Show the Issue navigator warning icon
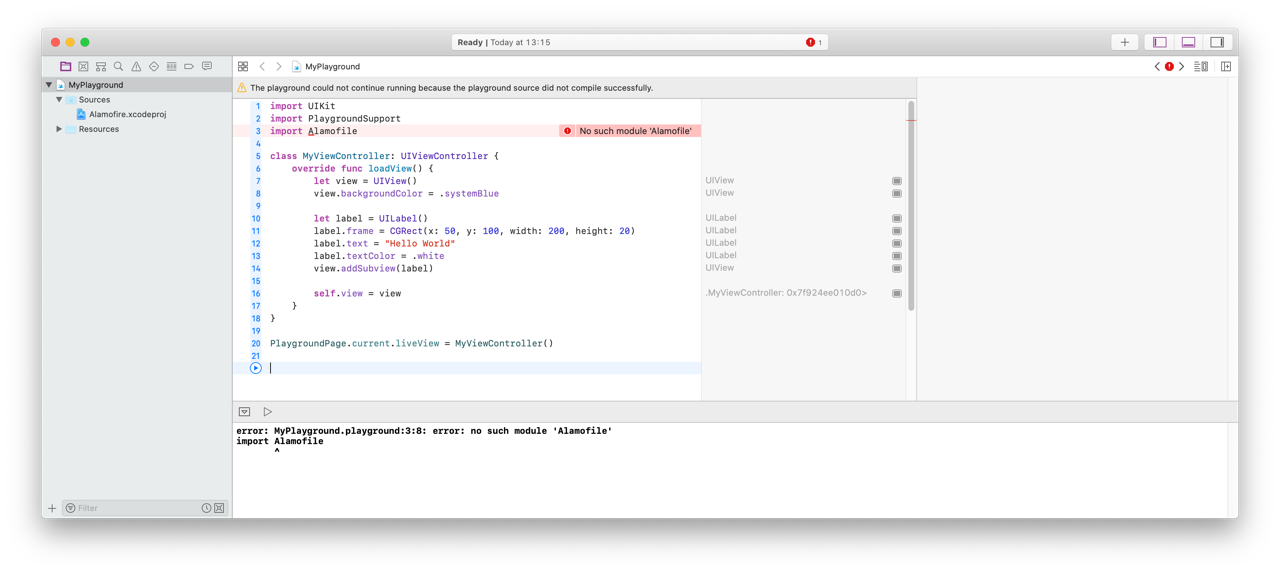This screenshot has width=1280, height=573. 136,67
